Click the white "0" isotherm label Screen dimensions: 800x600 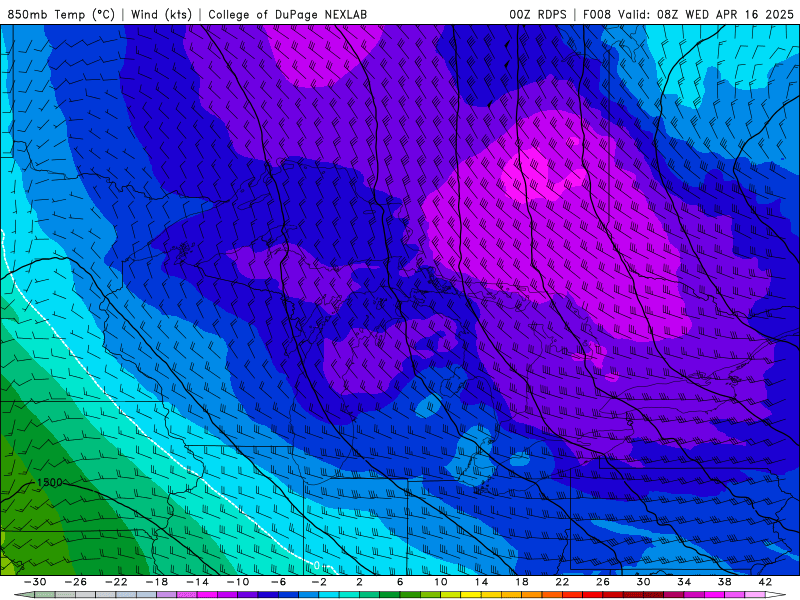(317, 565)
